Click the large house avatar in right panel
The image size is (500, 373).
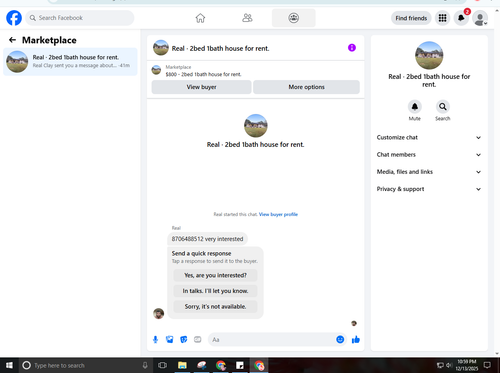(x=429, y=55)
